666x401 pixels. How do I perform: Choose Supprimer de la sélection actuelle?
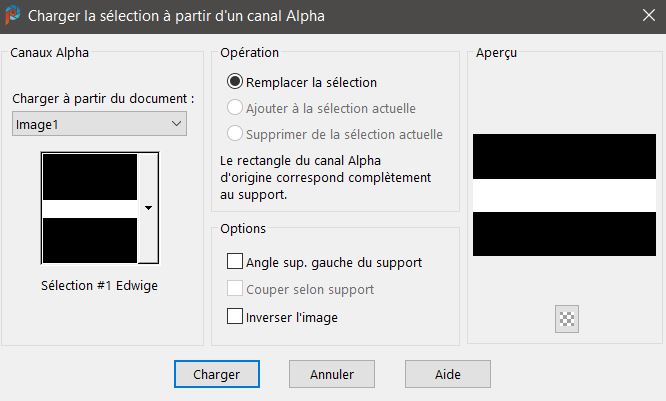click(235, 134)
